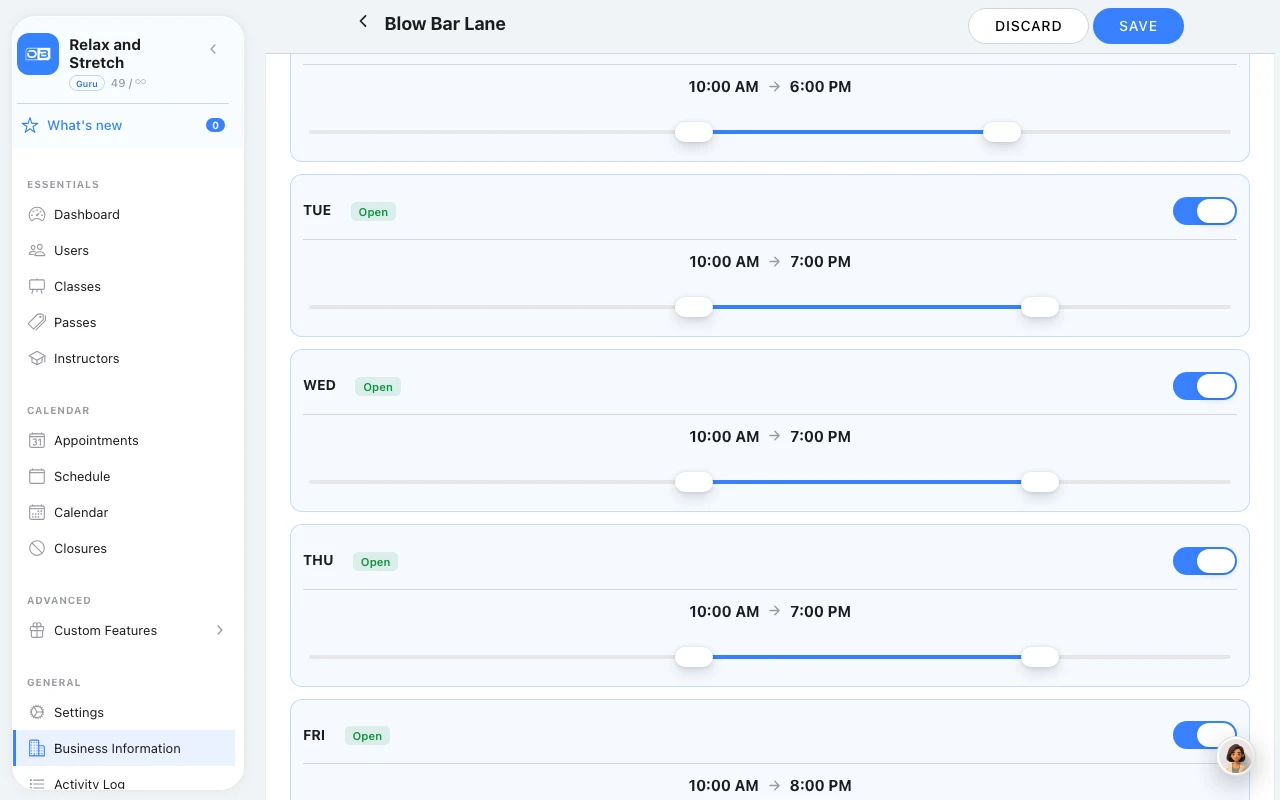Click Thursday's closing time slider handle
The height and width of the screenshot is (800, 1280).
[x=1040, y=657]
